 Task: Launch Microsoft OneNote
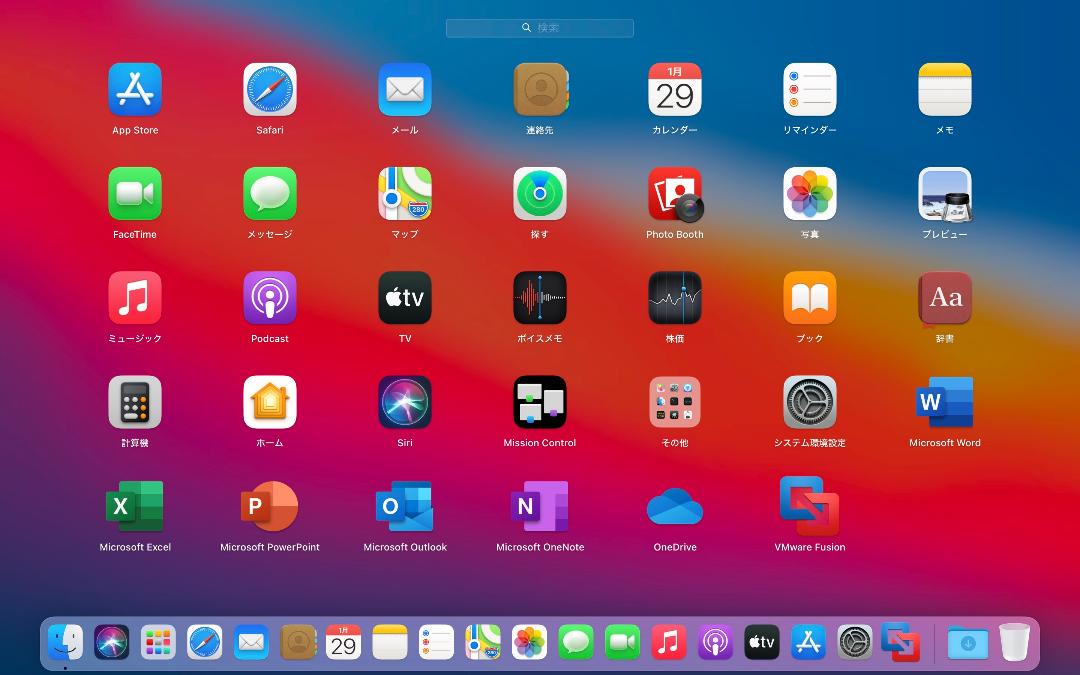pos(540,506)
